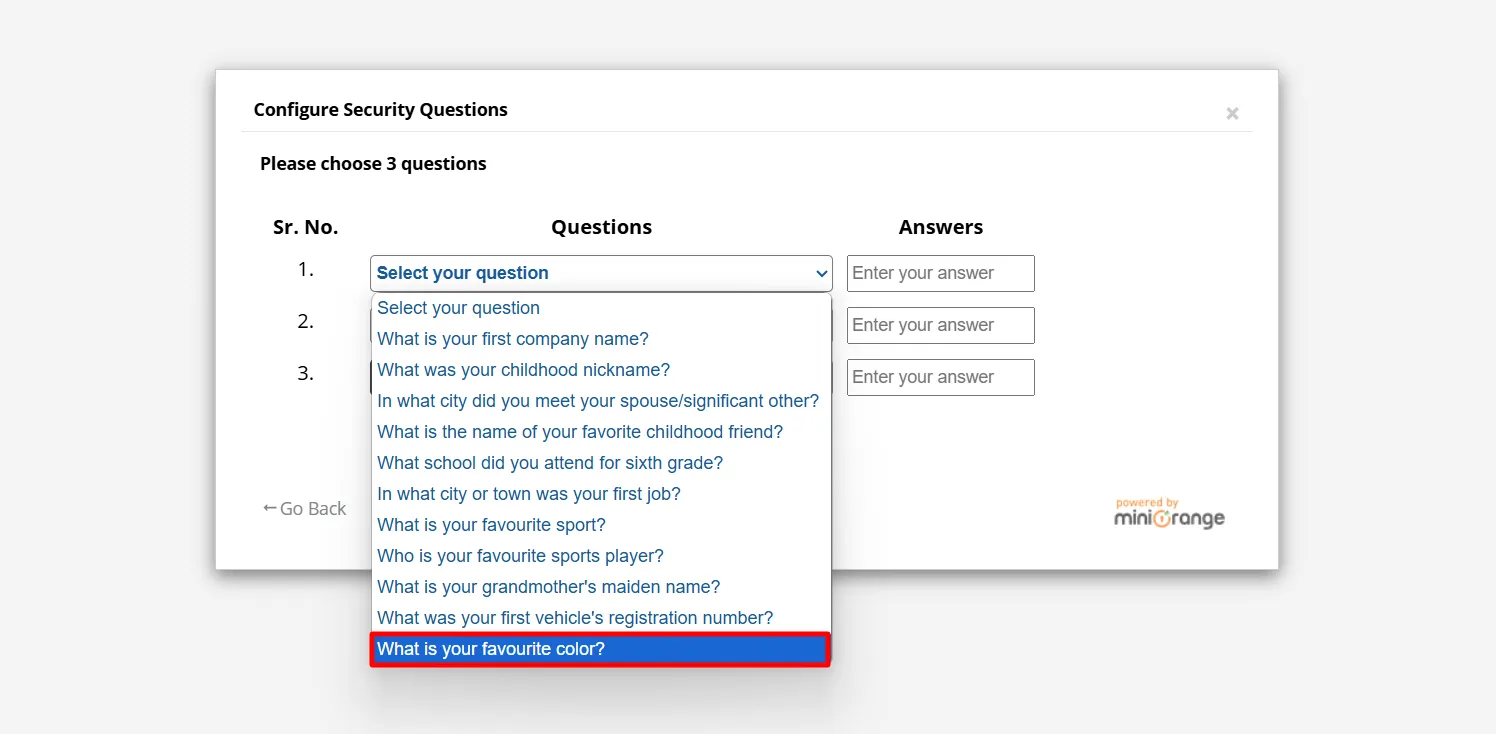Pick the spouse/significant other city question
1496x734 pixels.
pyautogui.click(x=601, y=401)
